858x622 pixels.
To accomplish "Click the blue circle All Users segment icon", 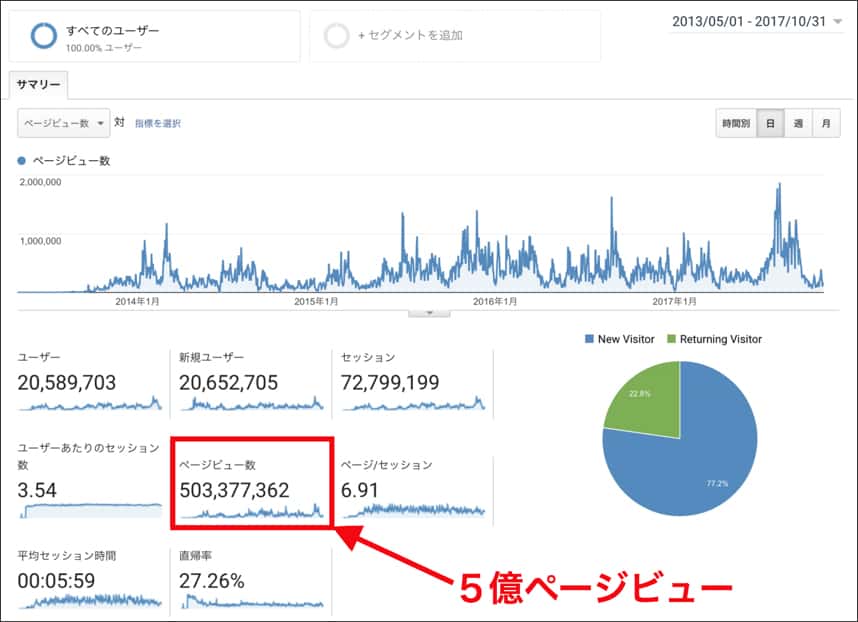I will pos(43,36).
